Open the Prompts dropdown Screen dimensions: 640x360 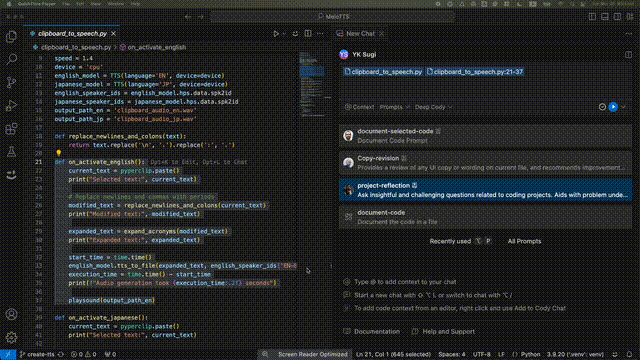394,107
